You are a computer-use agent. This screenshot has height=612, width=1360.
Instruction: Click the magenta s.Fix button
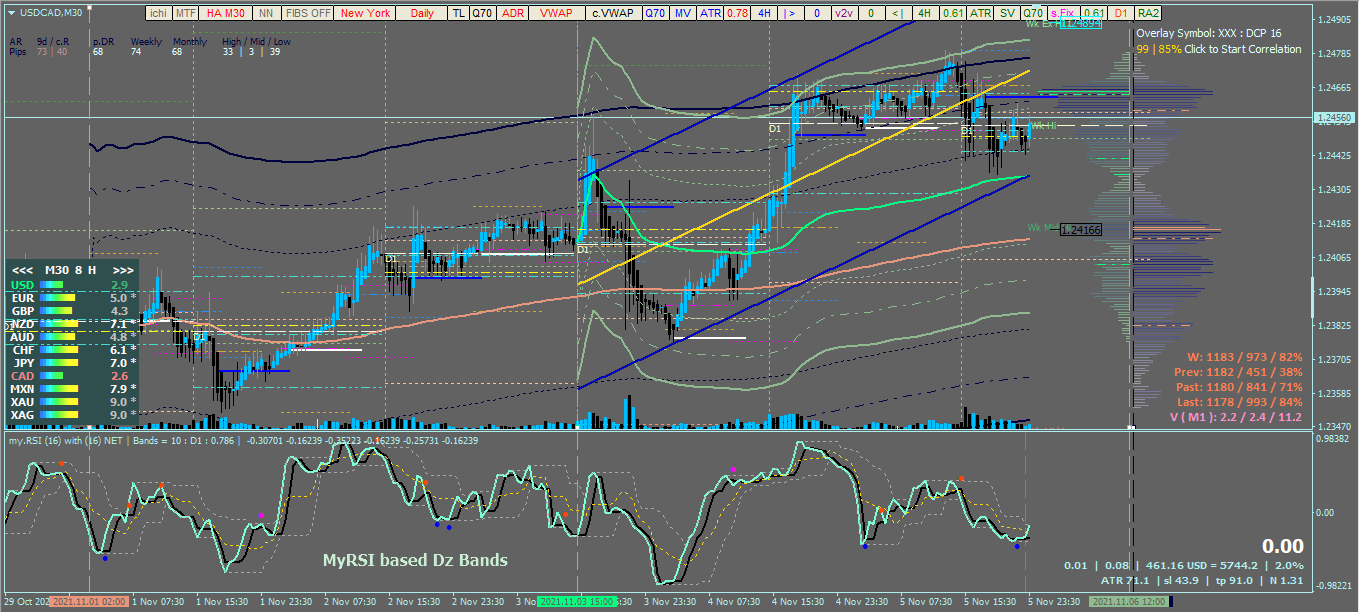1063,14
